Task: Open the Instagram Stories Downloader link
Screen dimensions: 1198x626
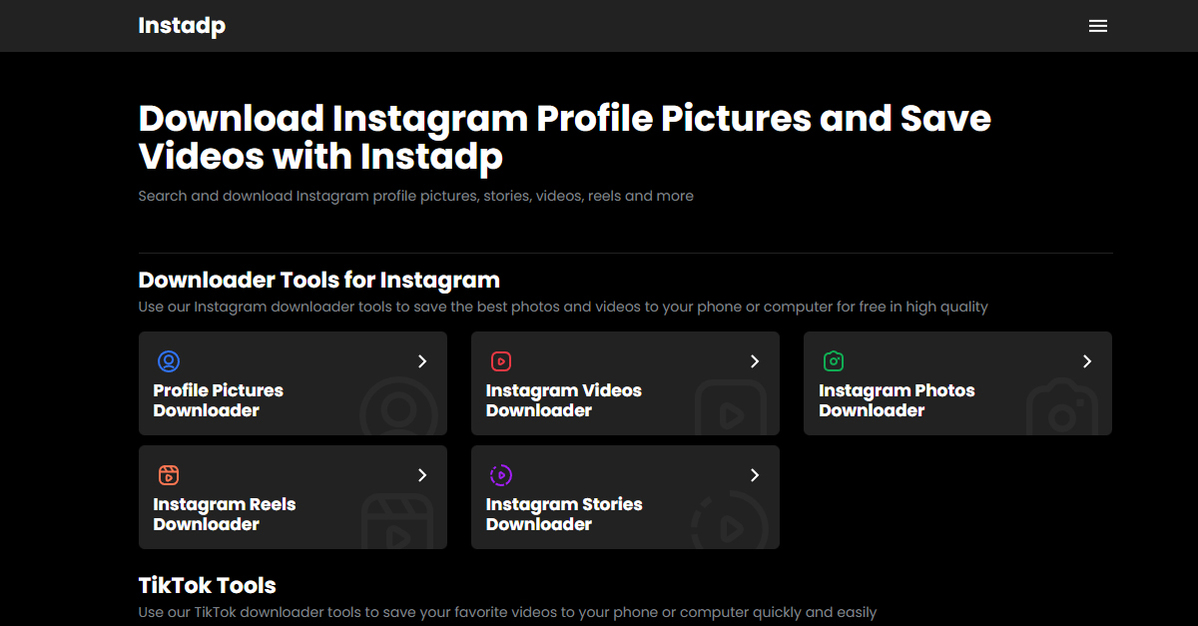Action: 563,514
